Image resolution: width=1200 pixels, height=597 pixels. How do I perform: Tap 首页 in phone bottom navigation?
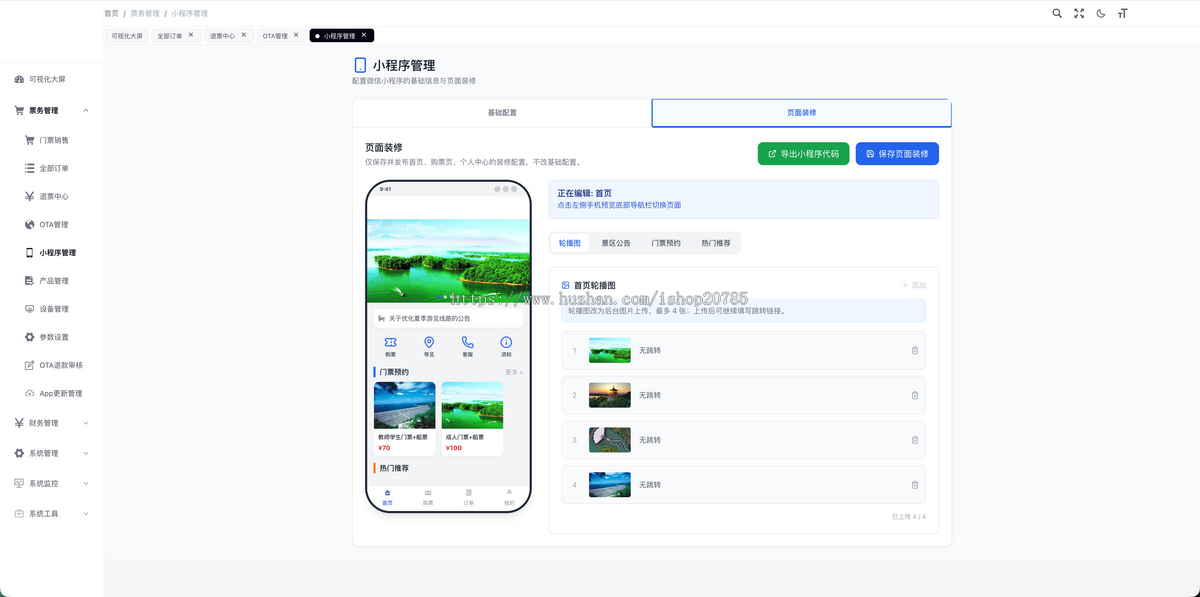[x=387, y=497]
